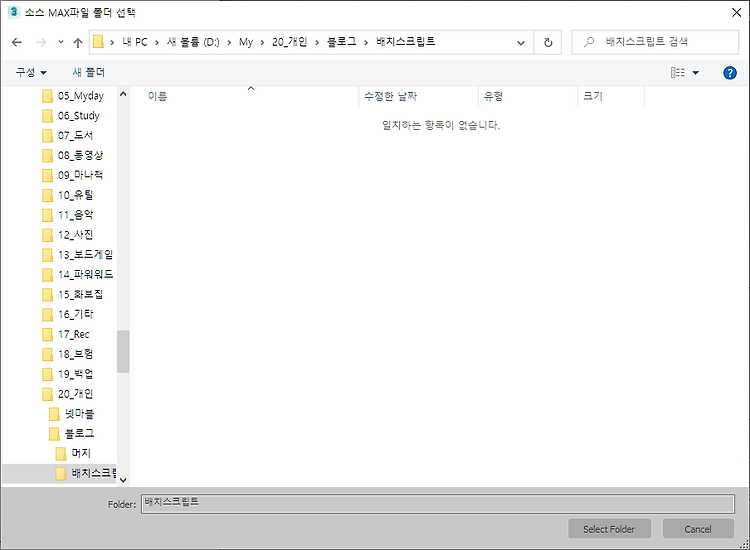This screenshot has height=550, width=750.
Task: Expand chevron after 20_개인 breadcrumb
Action: 317,43
